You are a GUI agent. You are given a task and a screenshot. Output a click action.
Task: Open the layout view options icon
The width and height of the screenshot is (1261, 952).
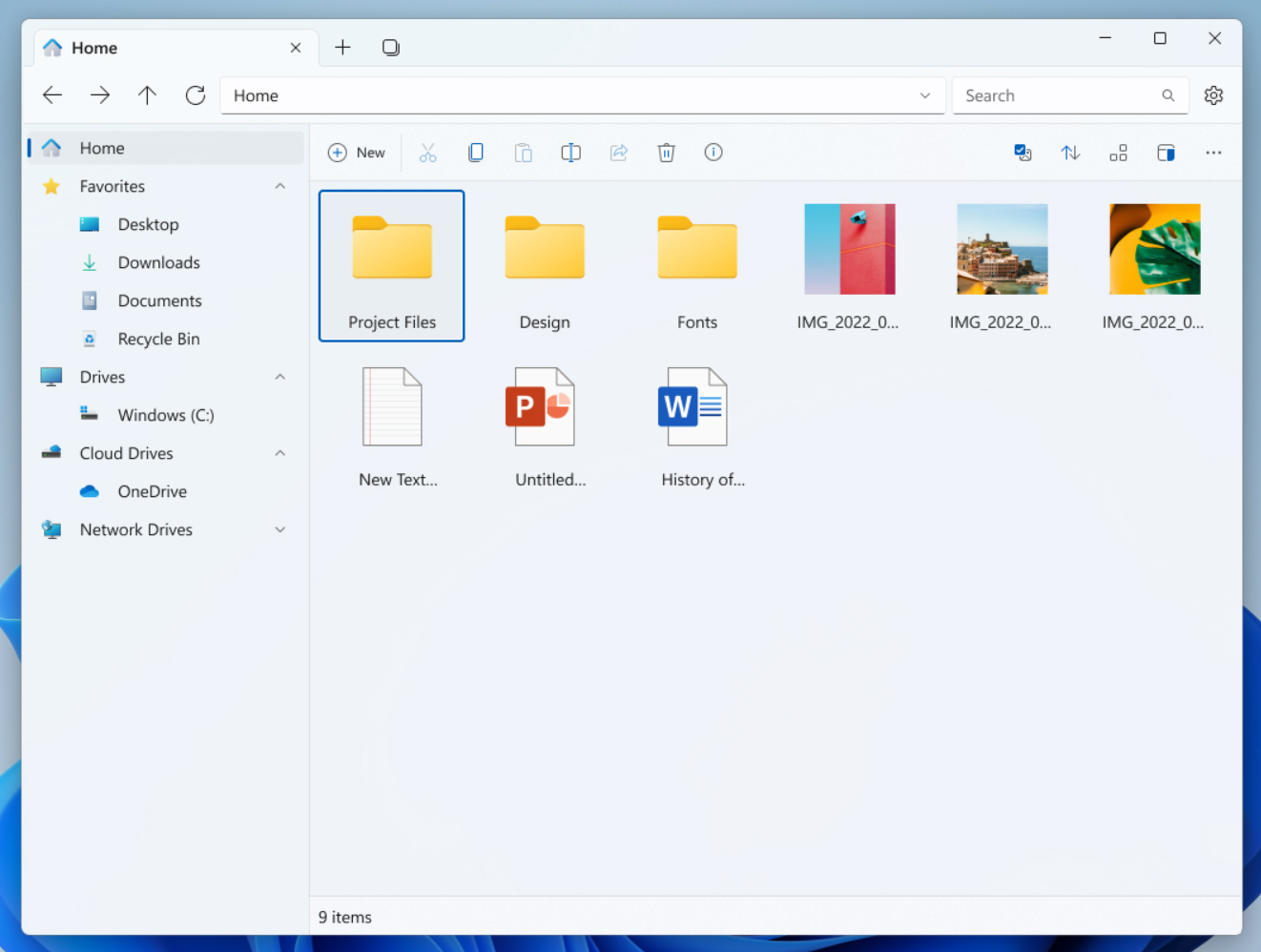(x=1118, y=153)
